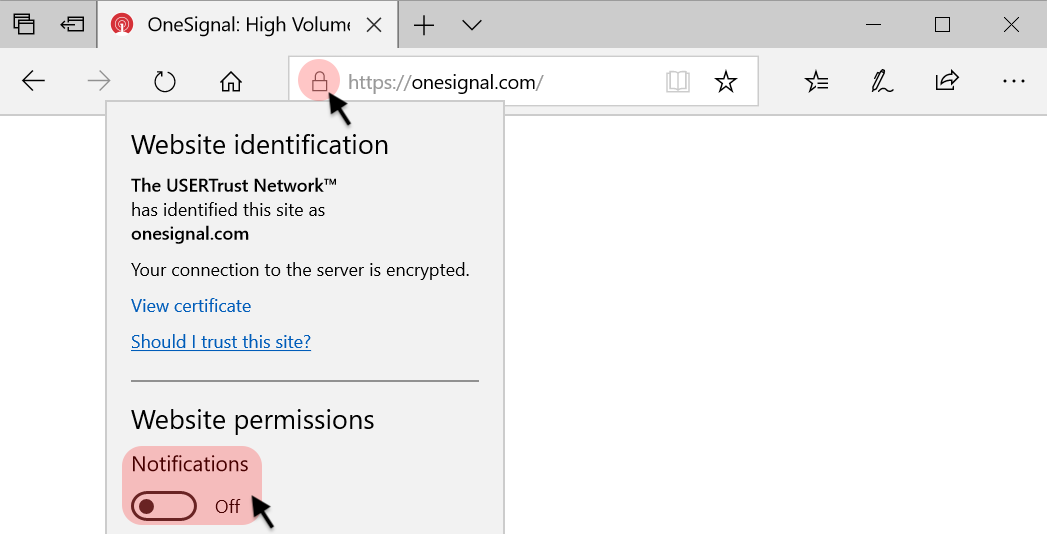Image resolution: width=1047 pixels, height=534 pixels.
Task: Click the forward navigation arrow
Action: coord(99,82)
